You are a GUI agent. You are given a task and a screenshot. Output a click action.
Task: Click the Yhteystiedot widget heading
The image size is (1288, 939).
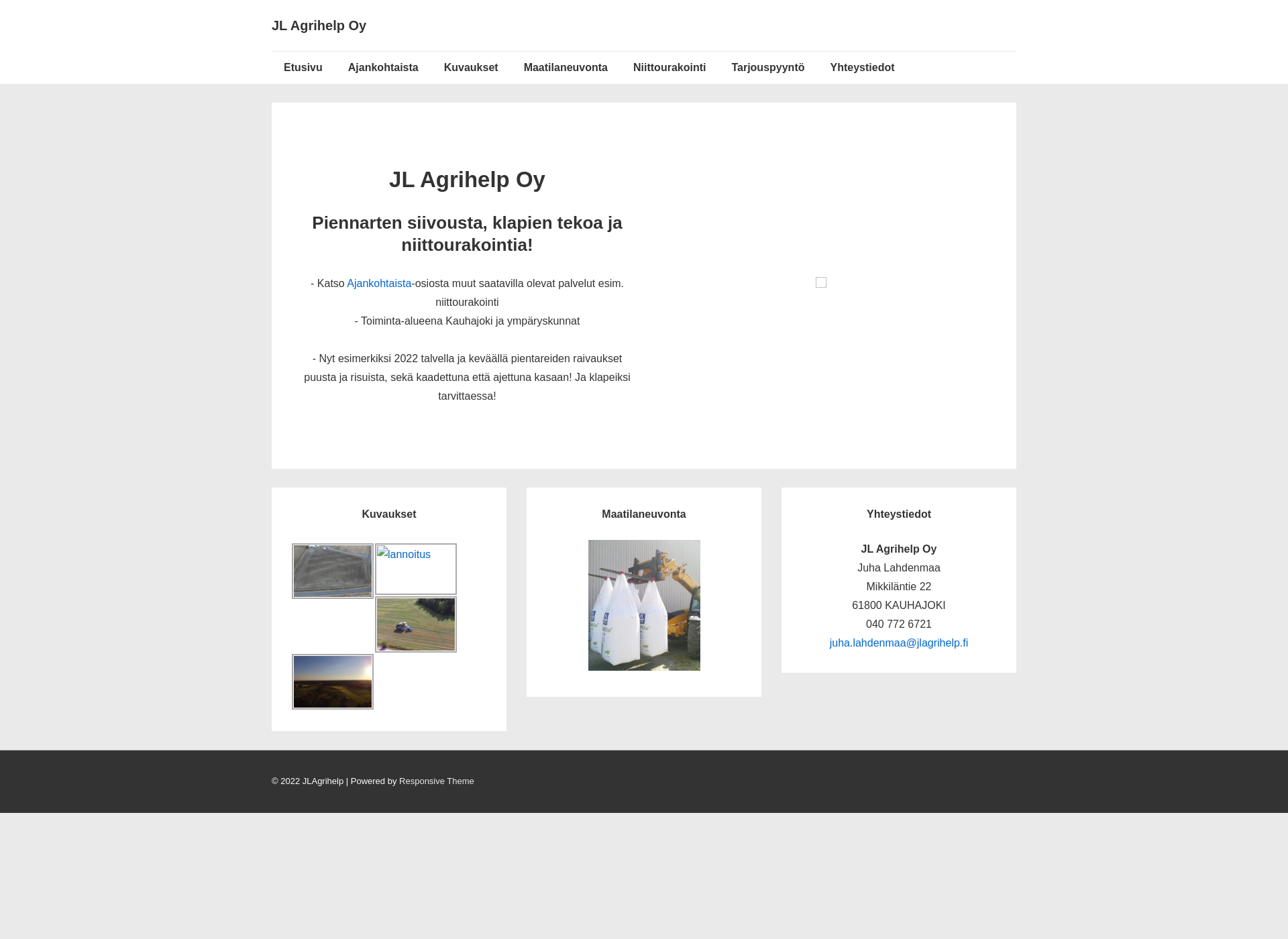(899, 514)
